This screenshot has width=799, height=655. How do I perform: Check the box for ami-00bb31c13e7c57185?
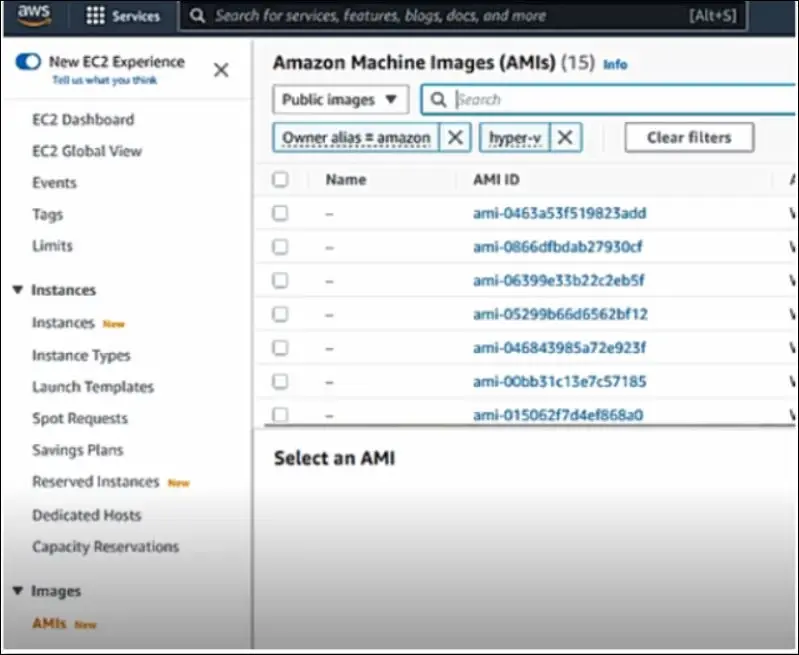[x=280, y=381]
